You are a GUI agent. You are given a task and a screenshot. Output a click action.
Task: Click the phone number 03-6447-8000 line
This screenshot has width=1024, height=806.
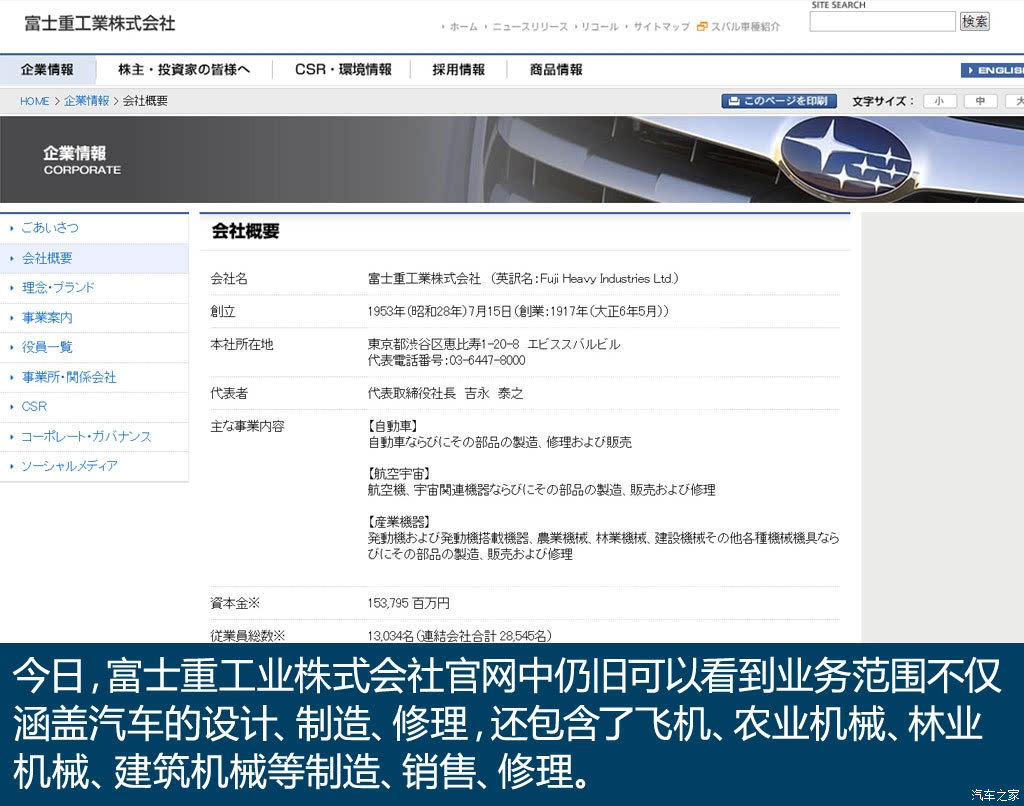[446, 361]
